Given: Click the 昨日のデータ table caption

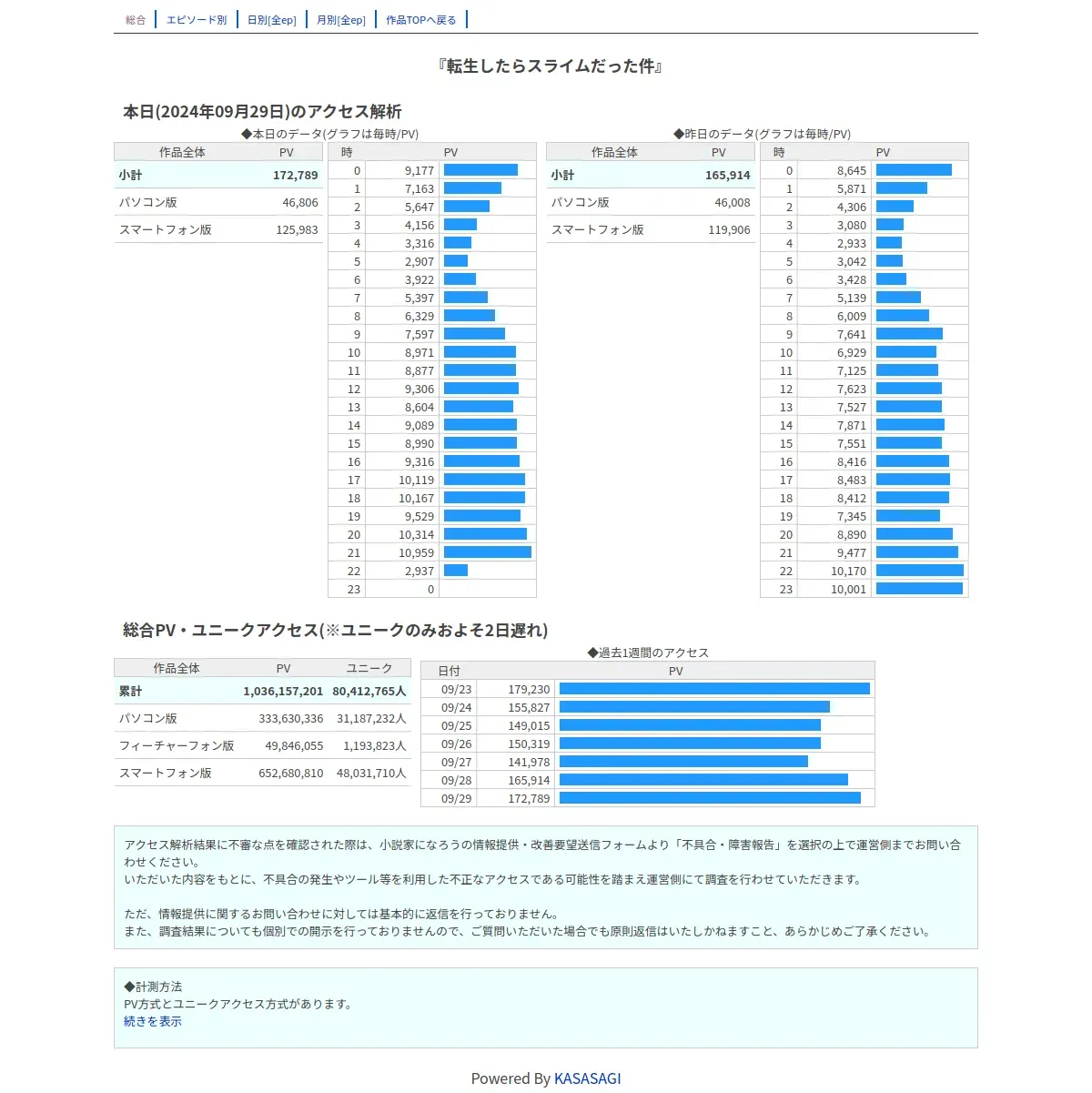Looking at the screenshot, I should click(x=762, y=134).
